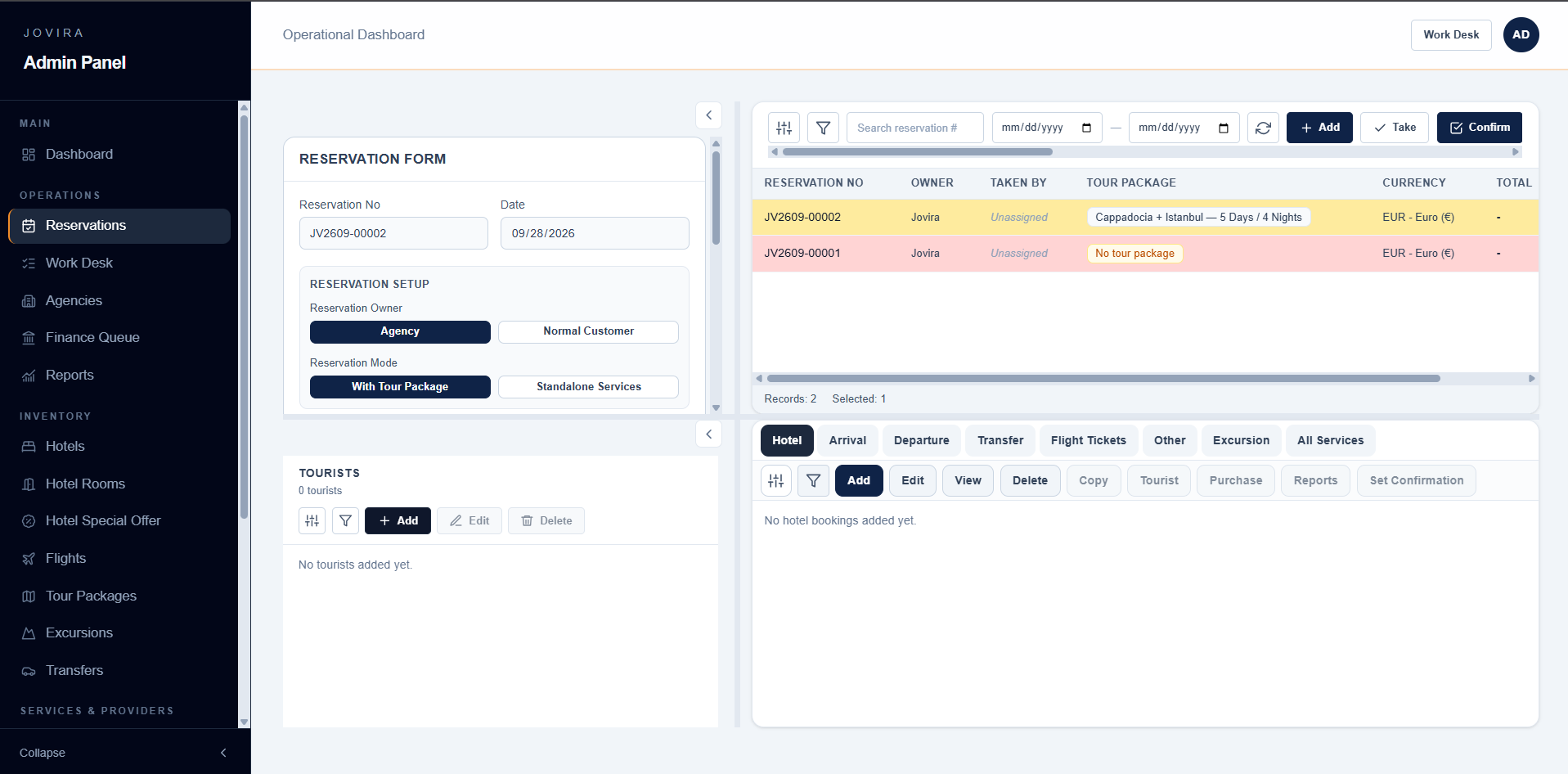Confirm the selected reservation
1568x774 pixels.
tap(1480, 128)
